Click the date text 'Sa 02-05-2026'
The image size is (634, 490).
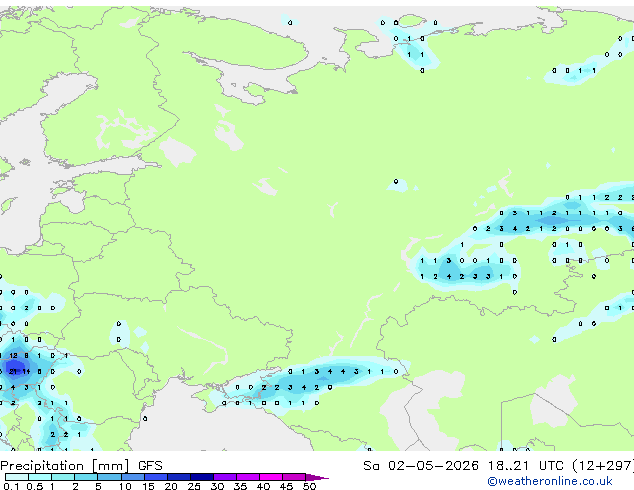pyautogui.click(x=421, y=466)
